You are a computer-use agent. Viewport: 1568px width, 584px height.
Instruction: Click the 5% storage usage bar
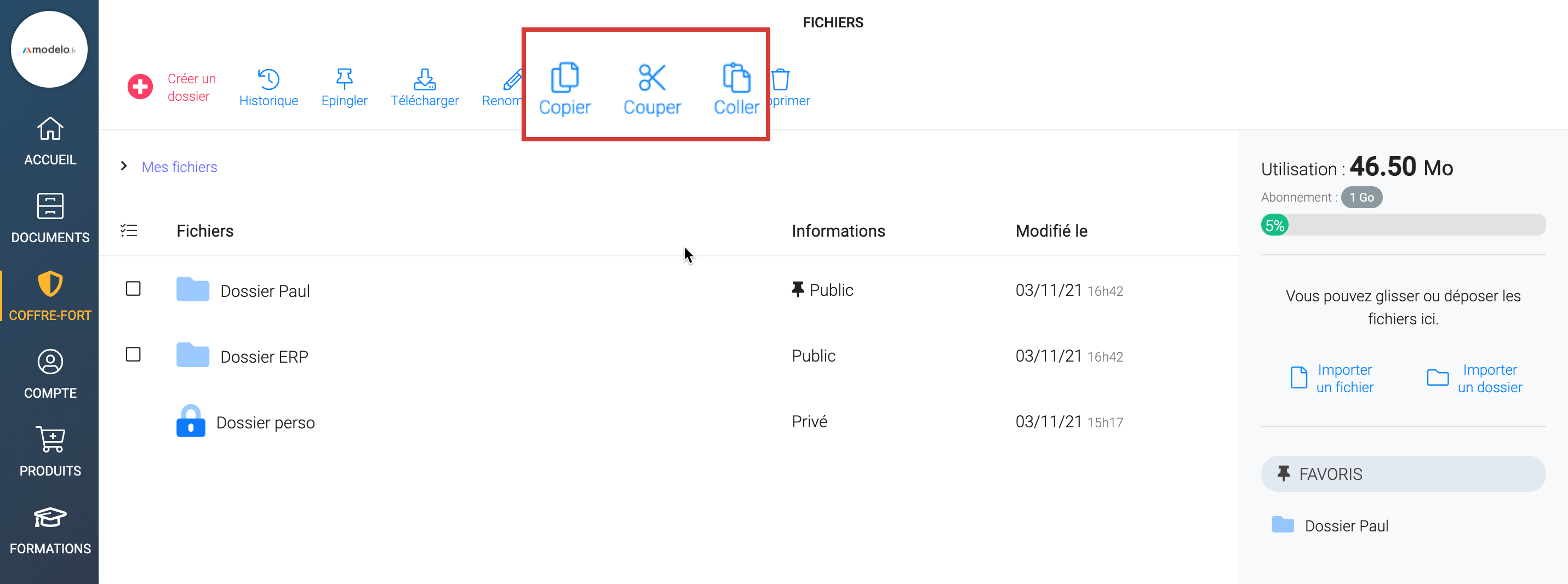click(x=1403, y=225)
